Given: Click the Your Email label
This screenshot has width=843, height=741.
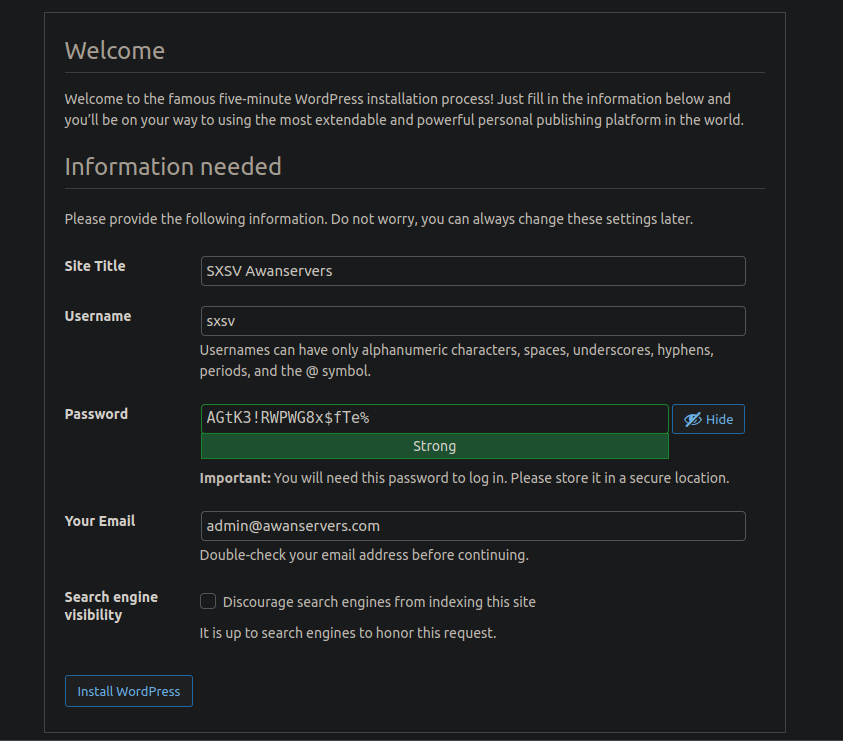Looking at the screenshot, I should 99,521.
